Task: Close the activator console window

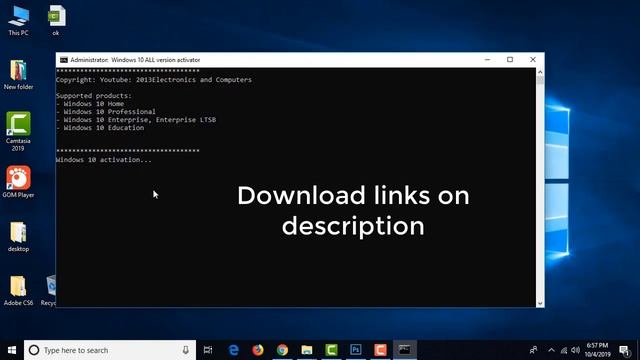Action: tap(533, 60)
